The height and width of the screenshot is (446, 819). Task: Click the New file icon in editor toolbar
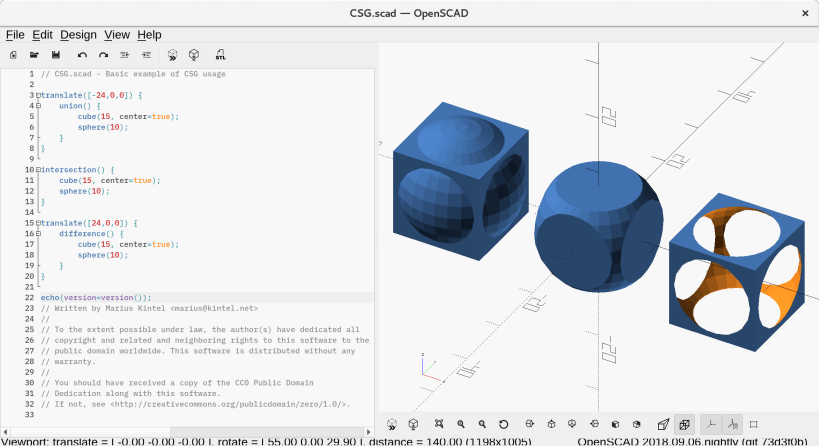[14, 55]
